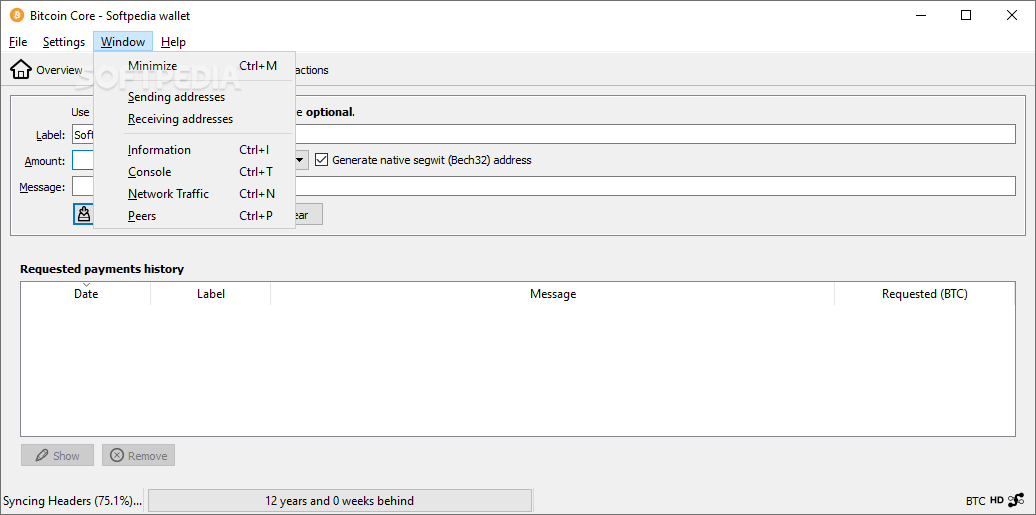Image resolution: width=1036 pixels, height=515 pixels.
Task: Sort history by Date column header
Action: coord(86,294)
